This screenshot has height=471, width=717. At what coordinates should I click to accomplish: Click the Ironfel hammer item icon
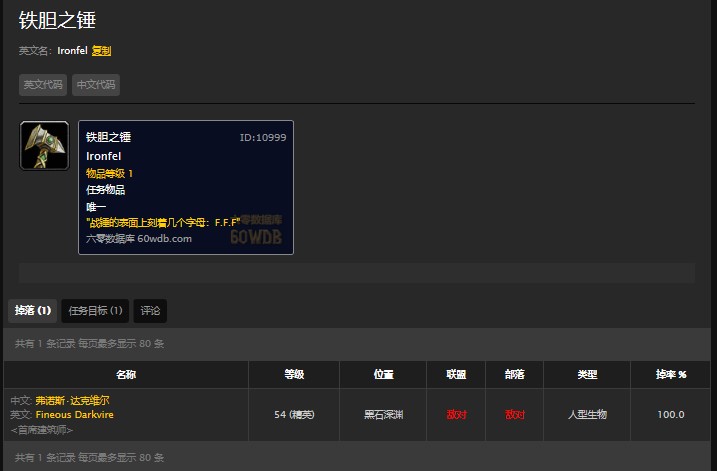45,146
